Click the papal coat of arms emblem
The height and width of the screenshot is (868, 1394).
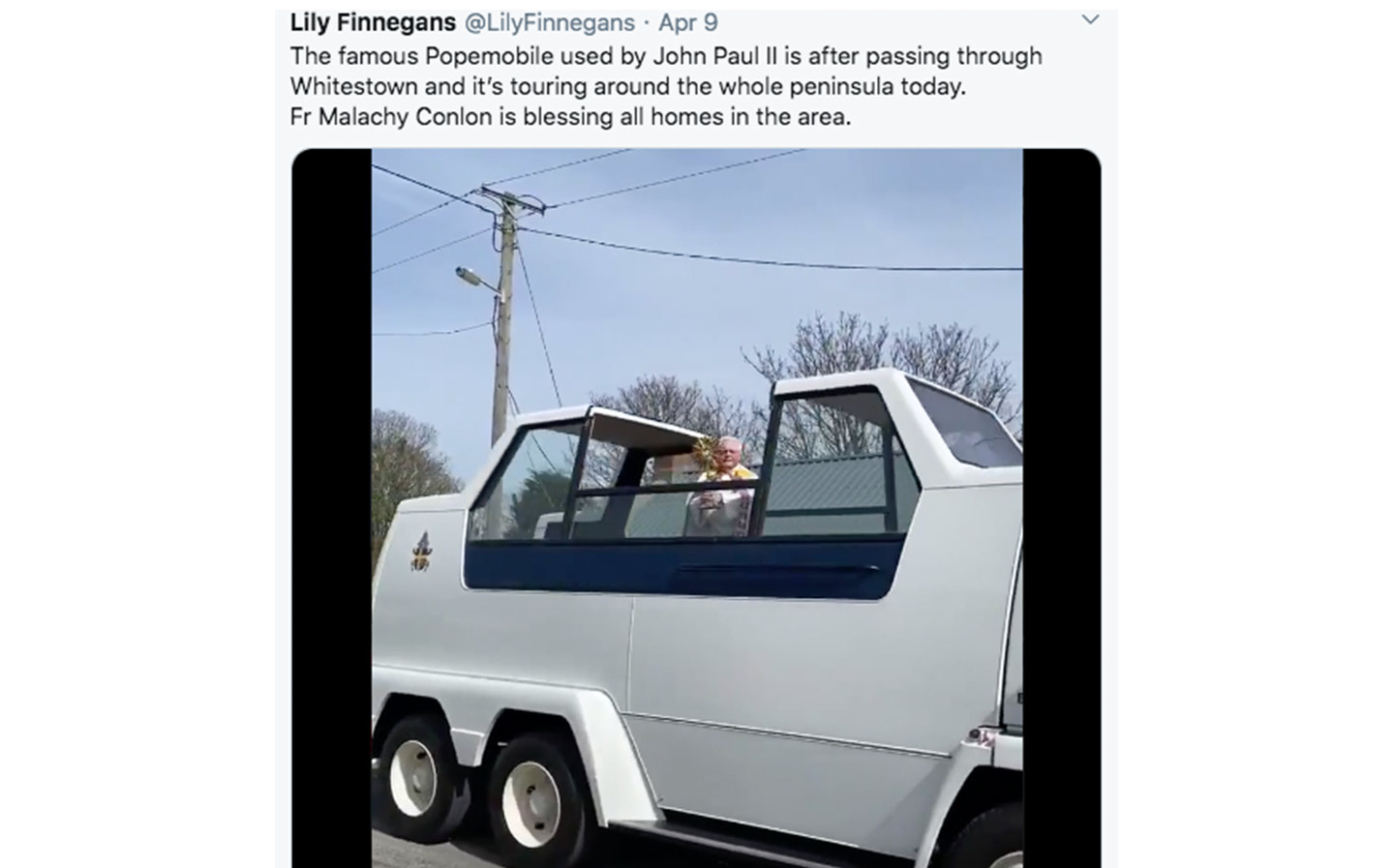pyautogui.click(x=420, y=552)
